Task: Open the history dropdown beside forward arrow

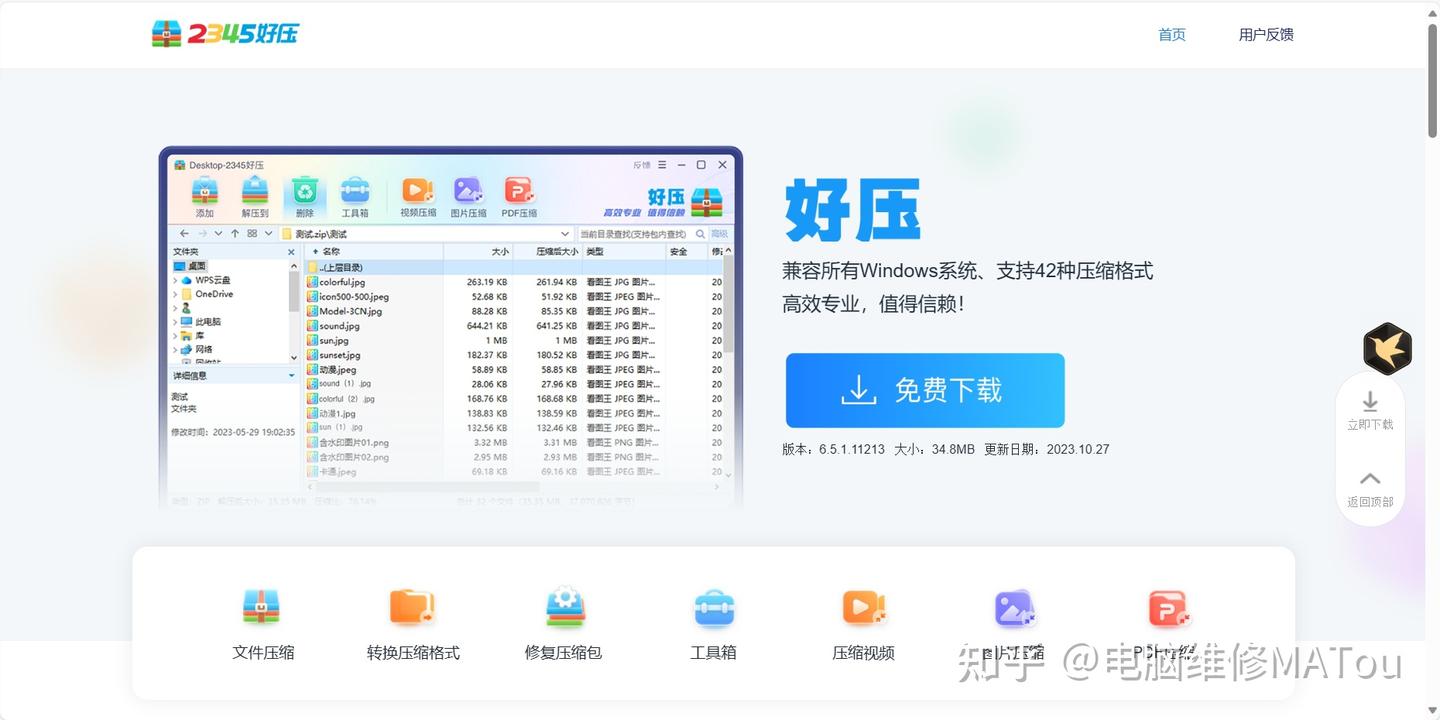Action: (x=218, y=233)
